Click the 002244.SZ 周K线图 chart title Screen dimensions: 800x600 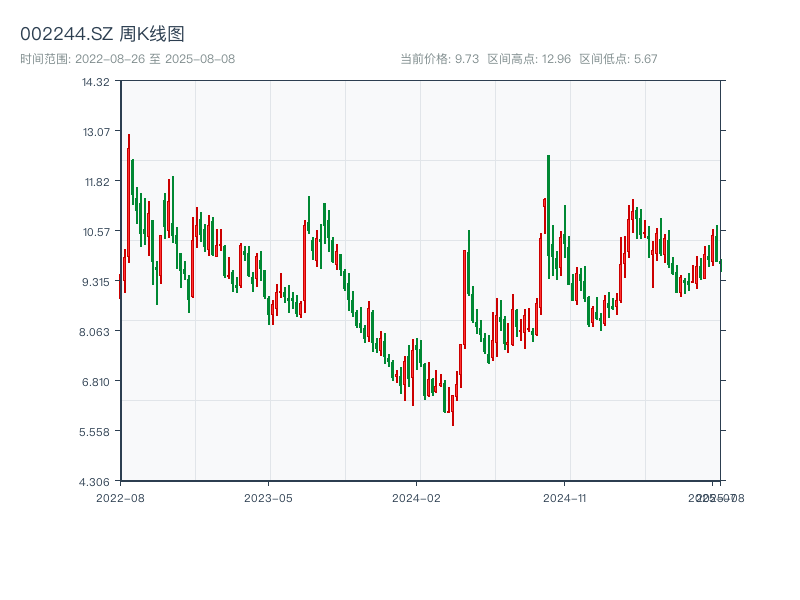coord(102,34)
